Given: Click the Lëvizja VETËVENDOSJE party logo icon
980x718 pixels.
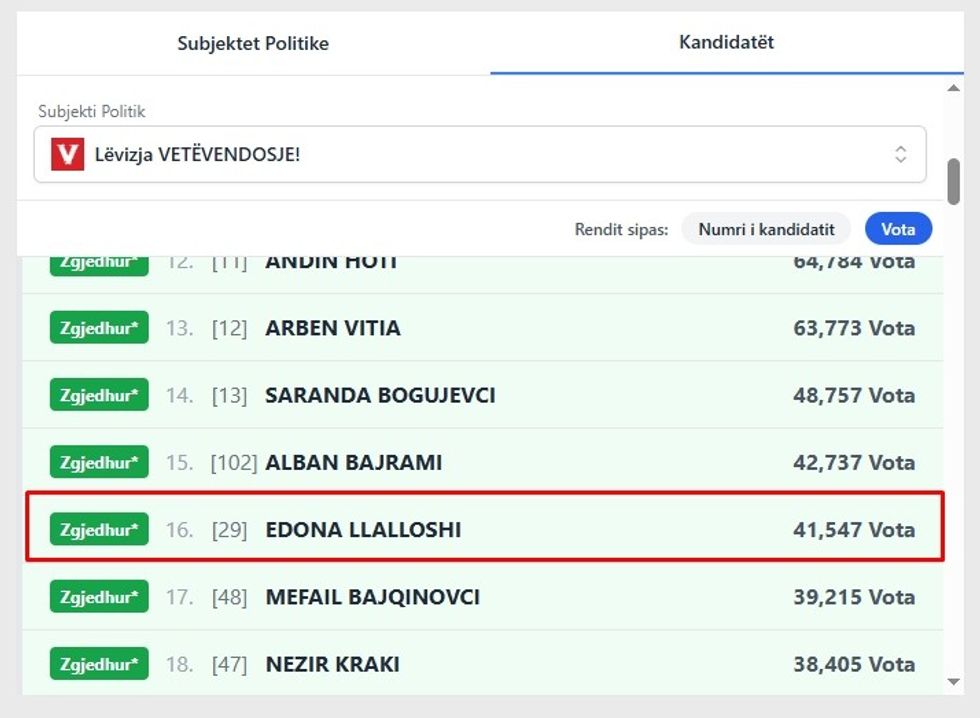Looking at the screenshot, I should (68, 154).
